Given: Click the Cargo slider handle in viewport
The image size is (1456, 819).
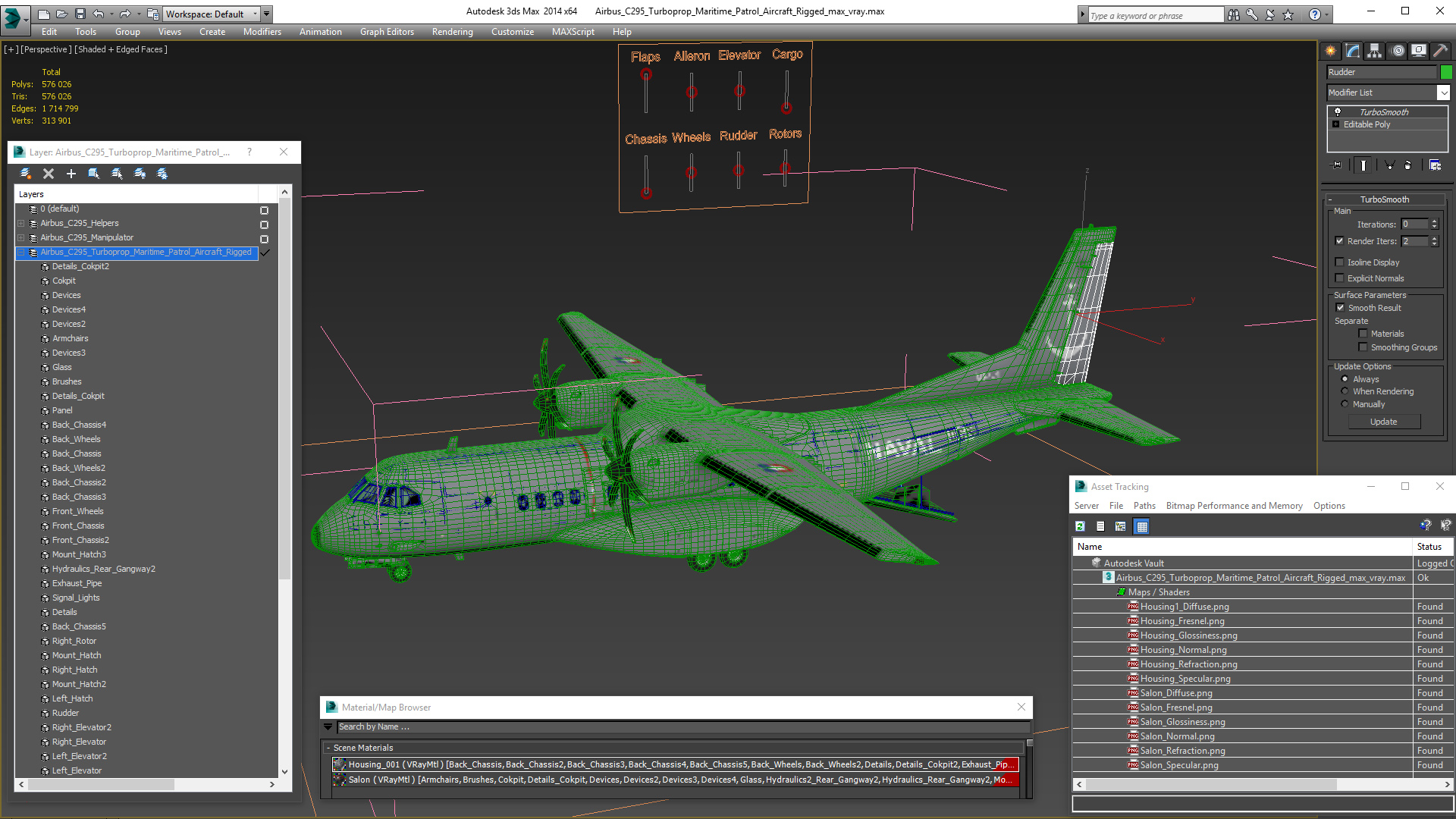Looking at the screenshot, I should pos(786,108).
